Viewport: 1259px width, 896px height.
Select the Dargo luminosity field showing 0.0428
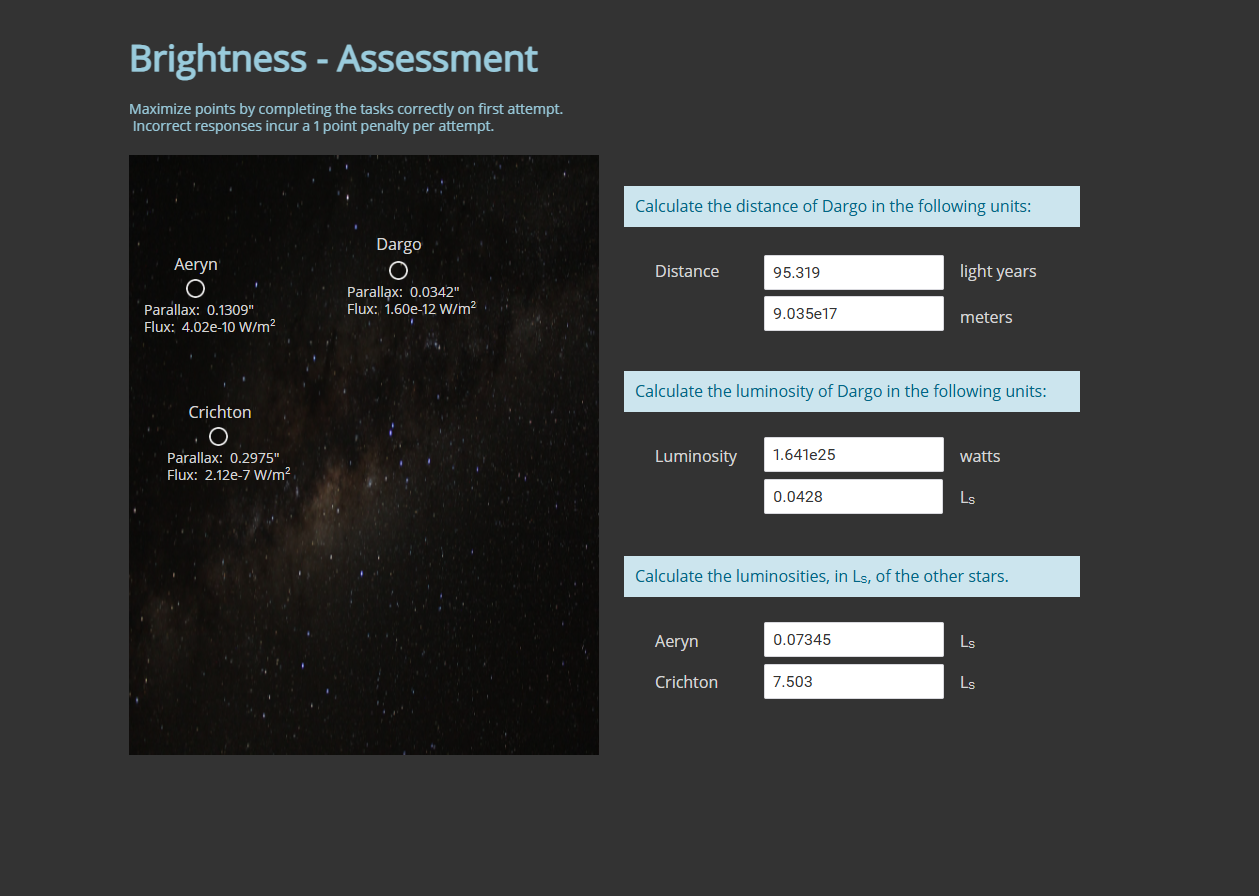(853, 496)
